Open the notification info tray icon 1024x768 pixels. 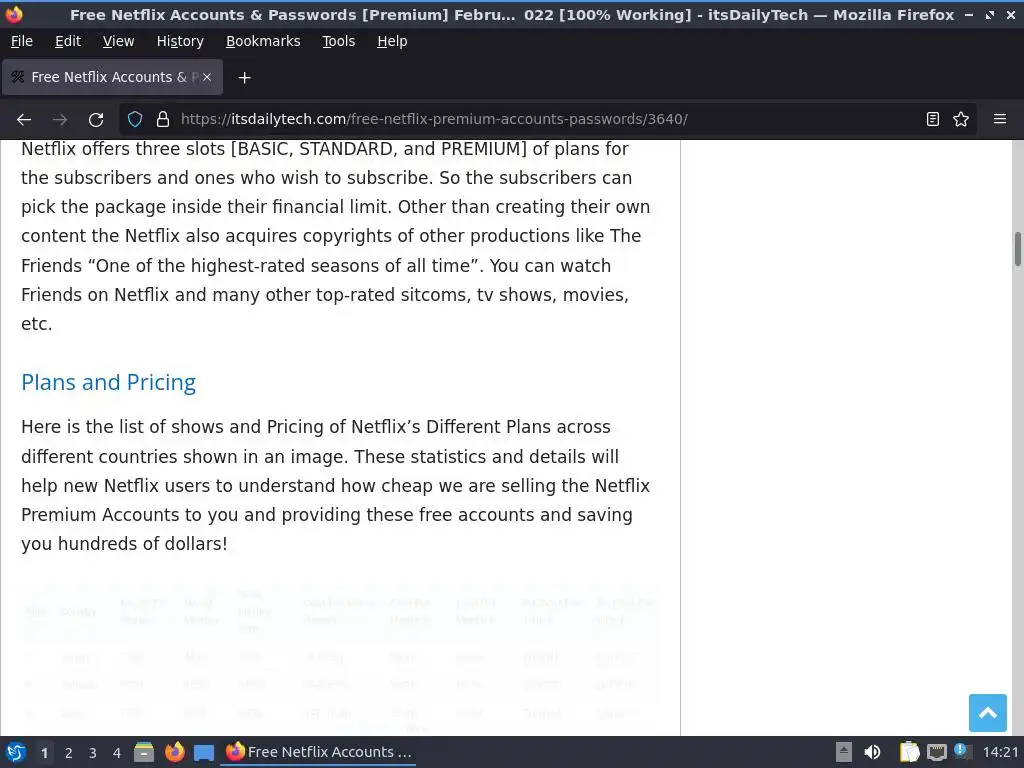tap(961, 751)
